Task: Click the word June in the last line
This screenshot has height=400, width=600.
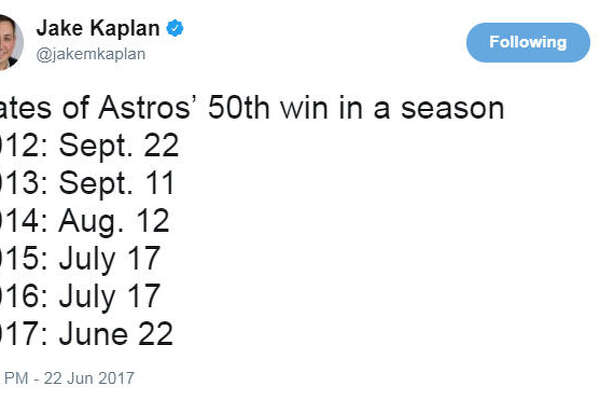Action: [93, 334]
